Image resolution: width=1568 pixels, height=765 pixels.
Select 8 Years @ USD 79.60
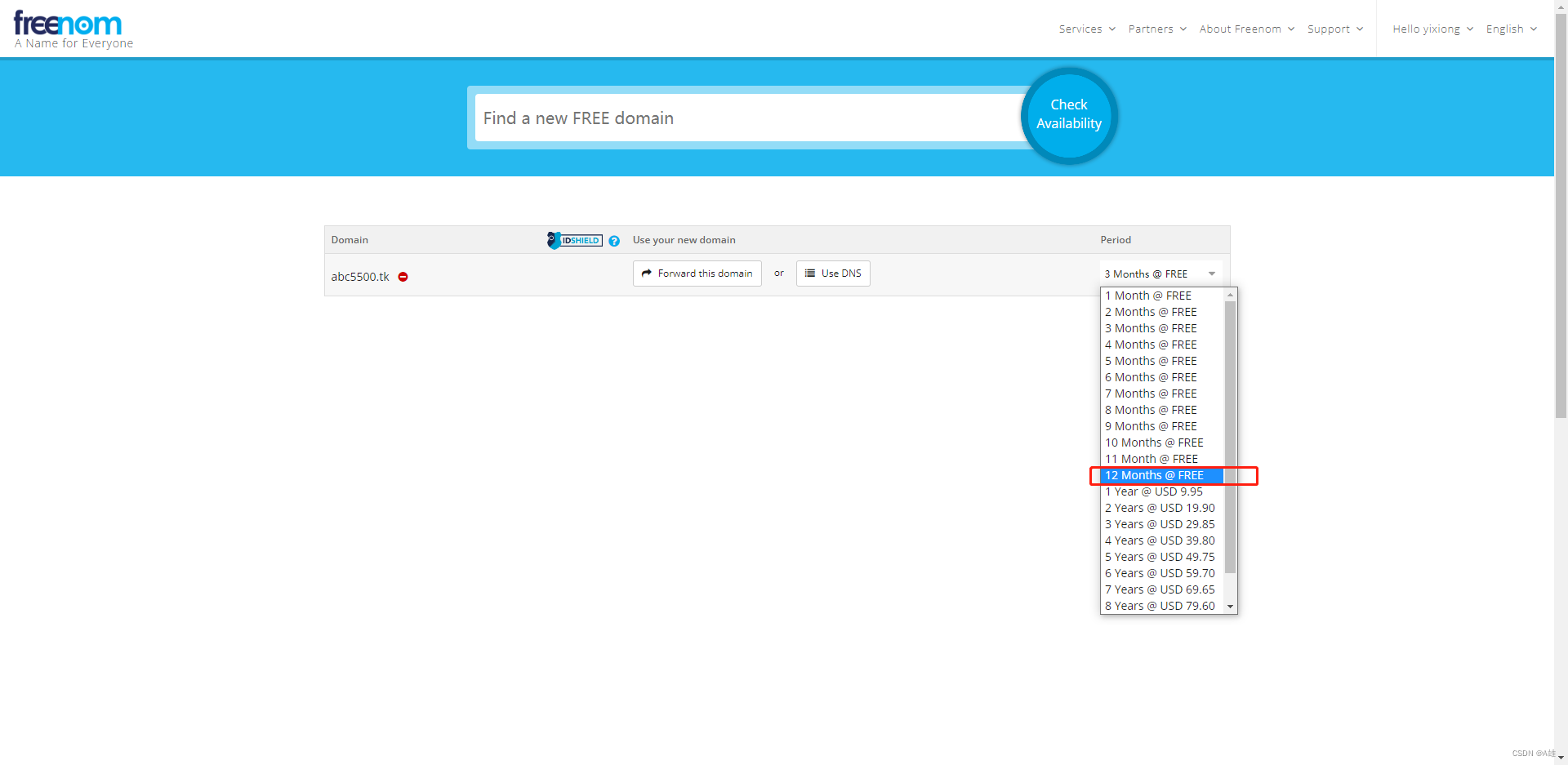(x=1163, y=606)
